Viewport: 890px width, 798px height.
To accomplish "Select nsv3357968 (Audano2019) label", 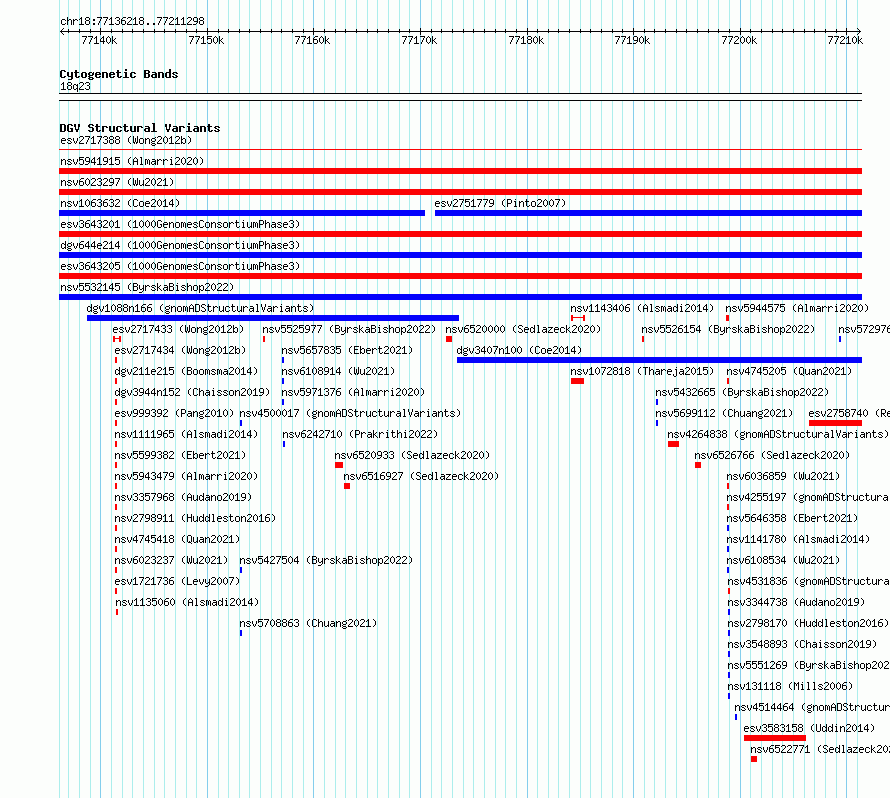I will [183, 497].
